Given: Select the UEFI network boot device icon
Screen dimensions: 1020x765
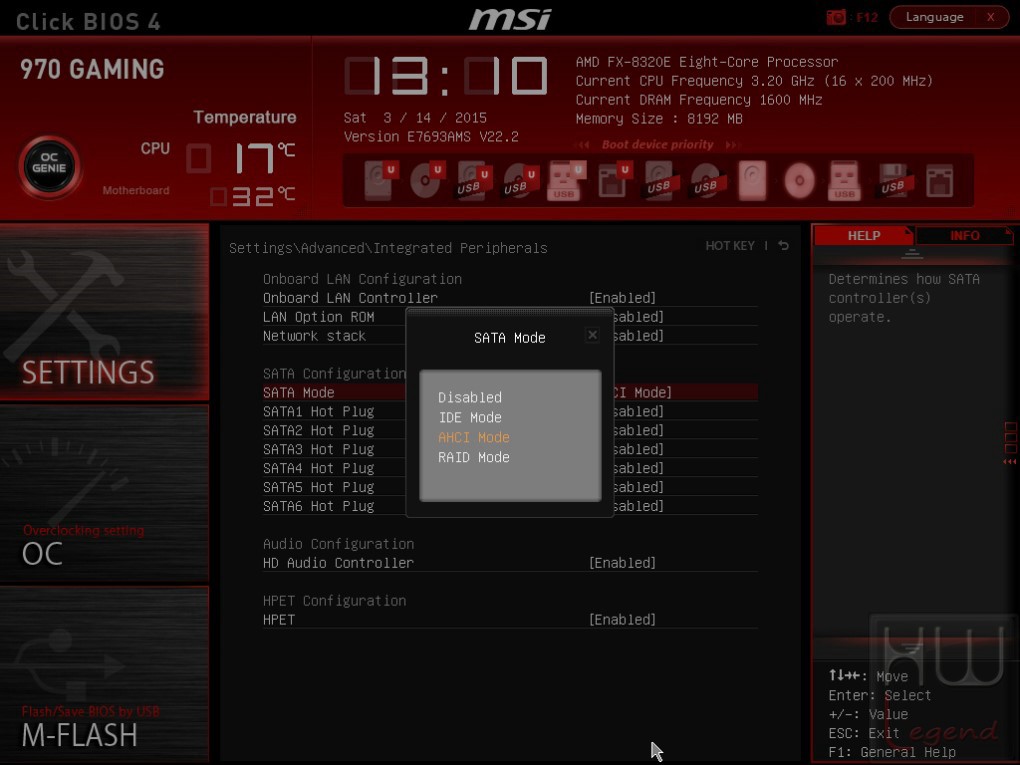Looking at the screenshot, I should click(614, 180).
